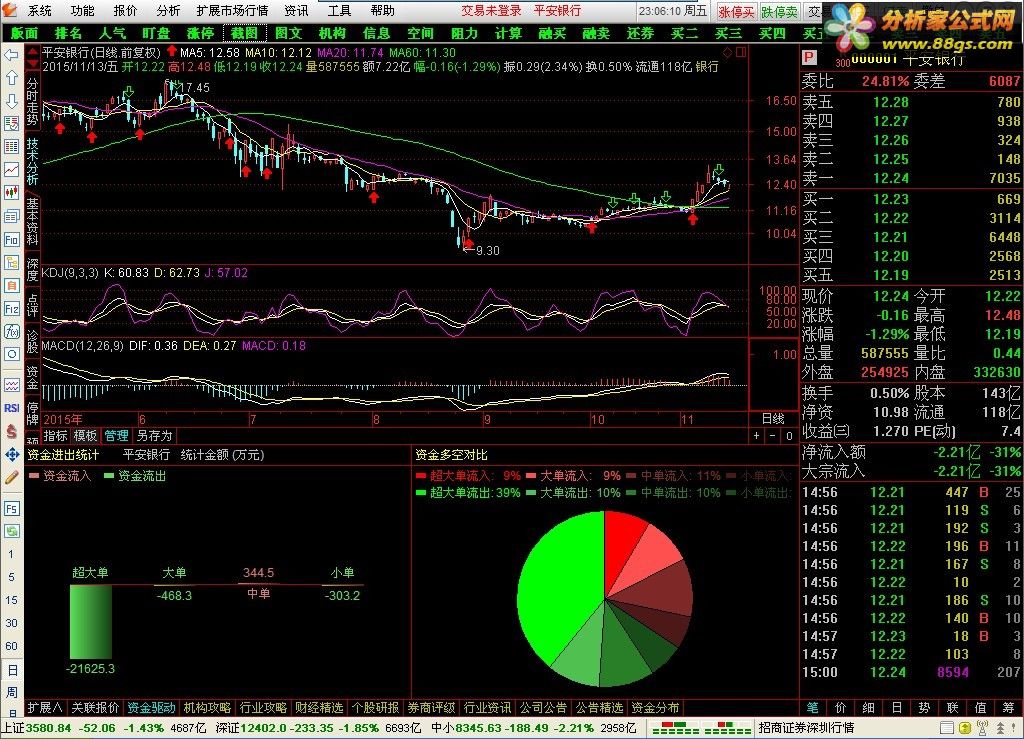Switch to 30-minute period in sidebar

pos(11,623)
